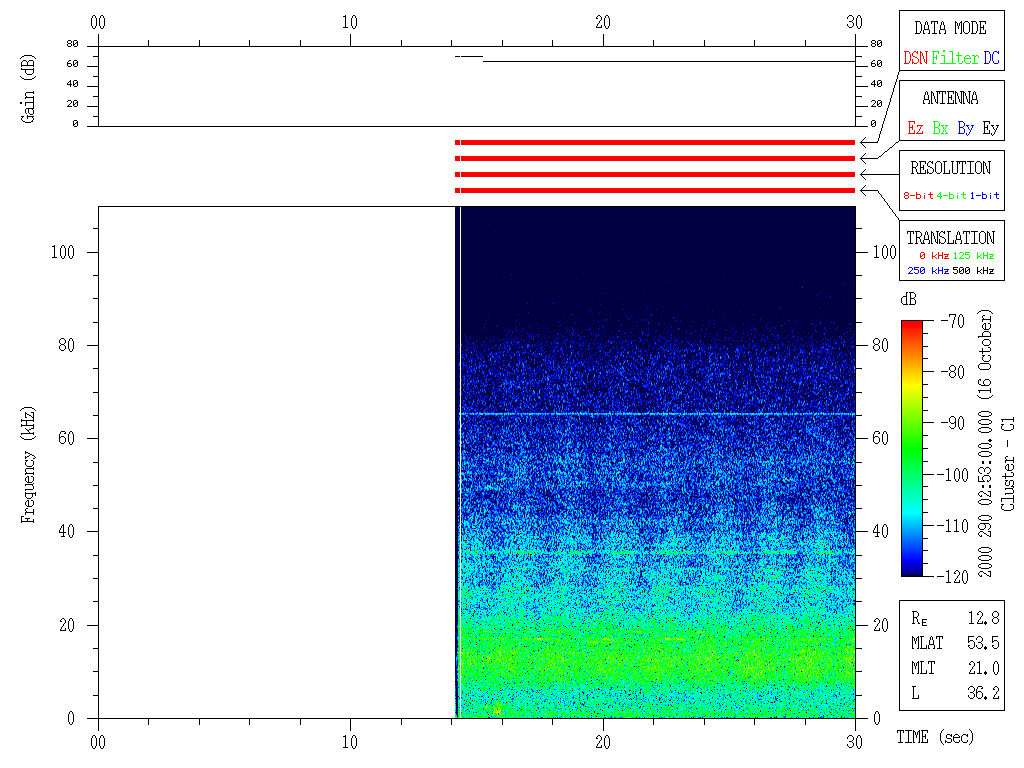Click the green Bx antenna label

coord(940,128)
